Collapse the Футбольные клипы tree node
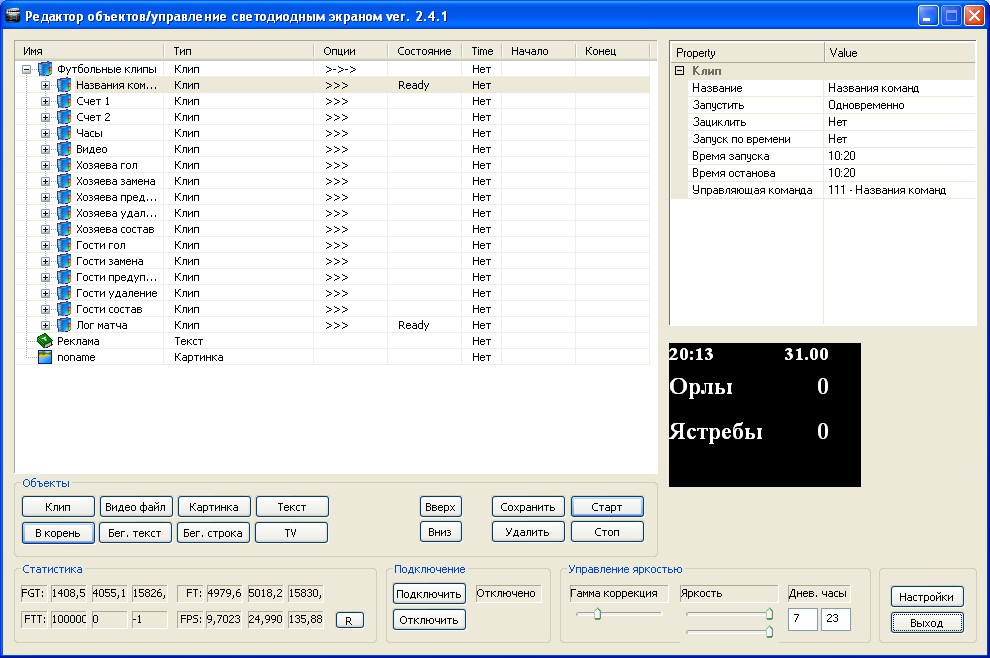The image size is (990, 658). 27,69
